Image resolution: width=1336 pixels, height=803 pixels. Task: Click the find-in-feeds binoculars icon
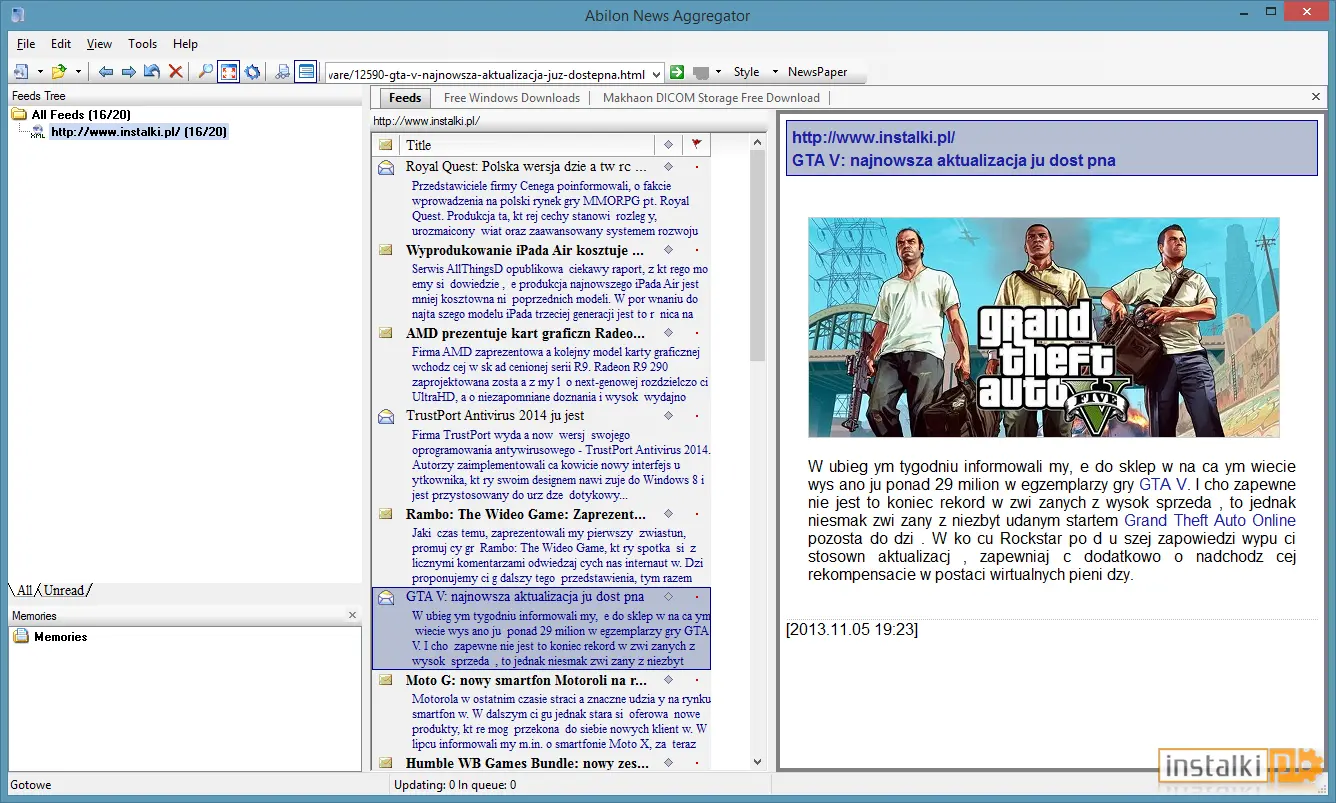coord(283,72)
